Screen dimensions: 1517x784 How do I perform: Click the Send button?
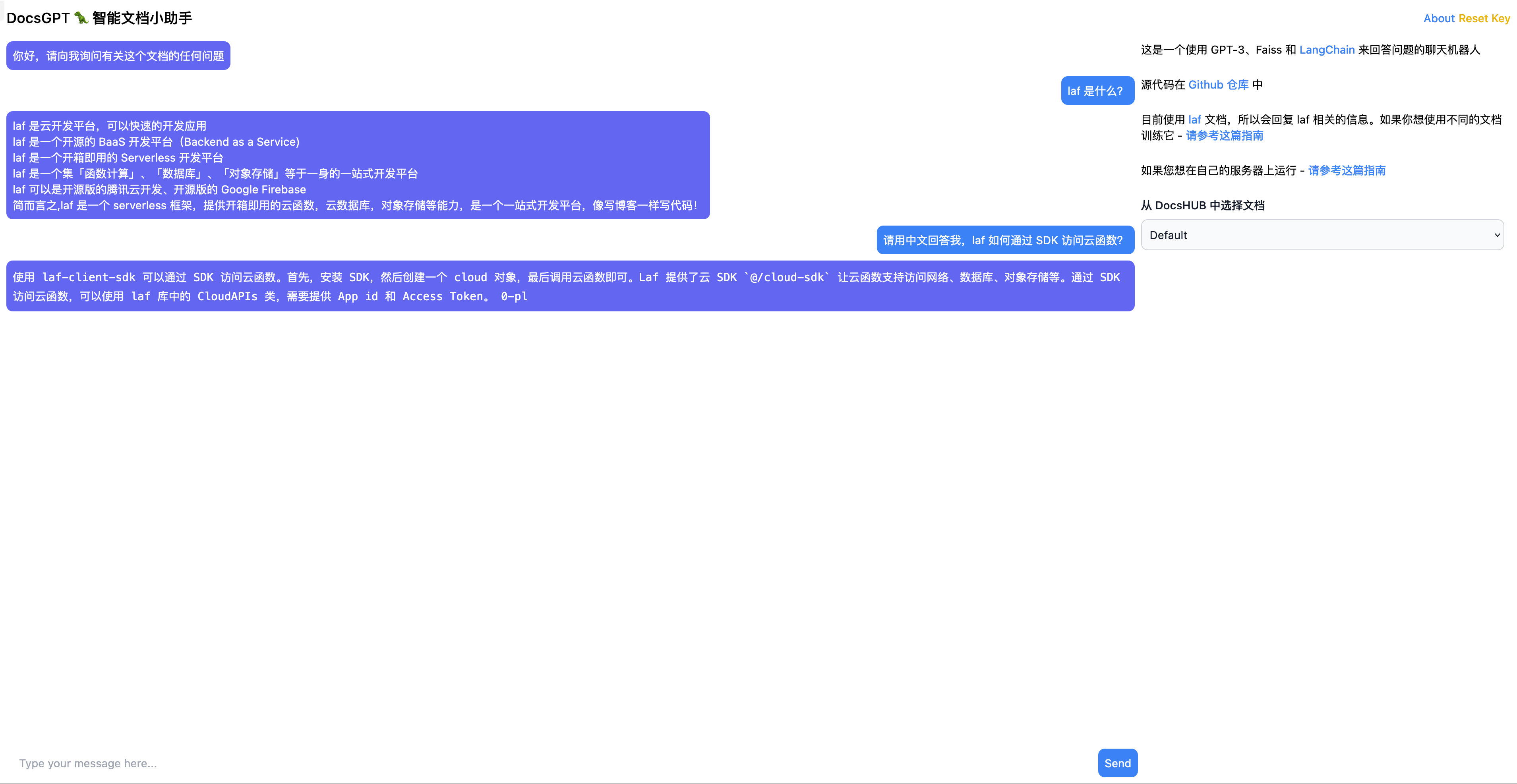pyautogui.click(x=1118, y=763)
